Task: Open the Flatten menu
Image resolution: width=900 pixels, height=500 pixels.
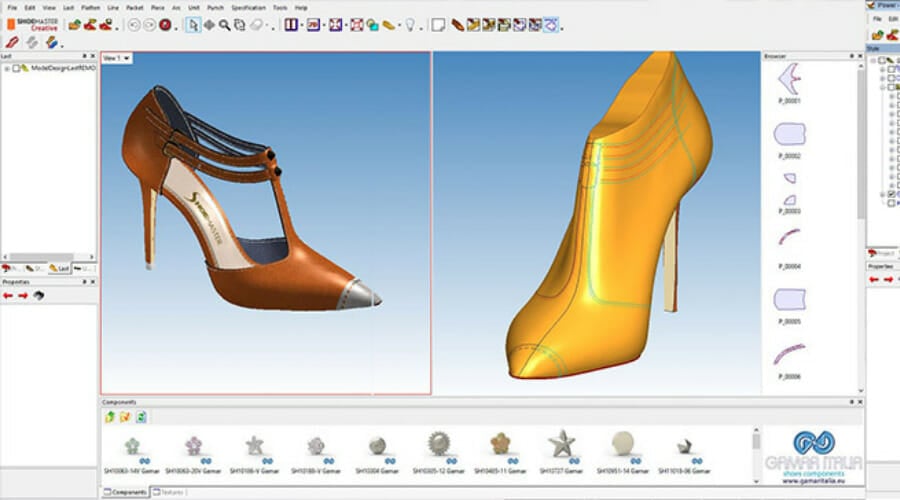Action: tap(91, 7)
